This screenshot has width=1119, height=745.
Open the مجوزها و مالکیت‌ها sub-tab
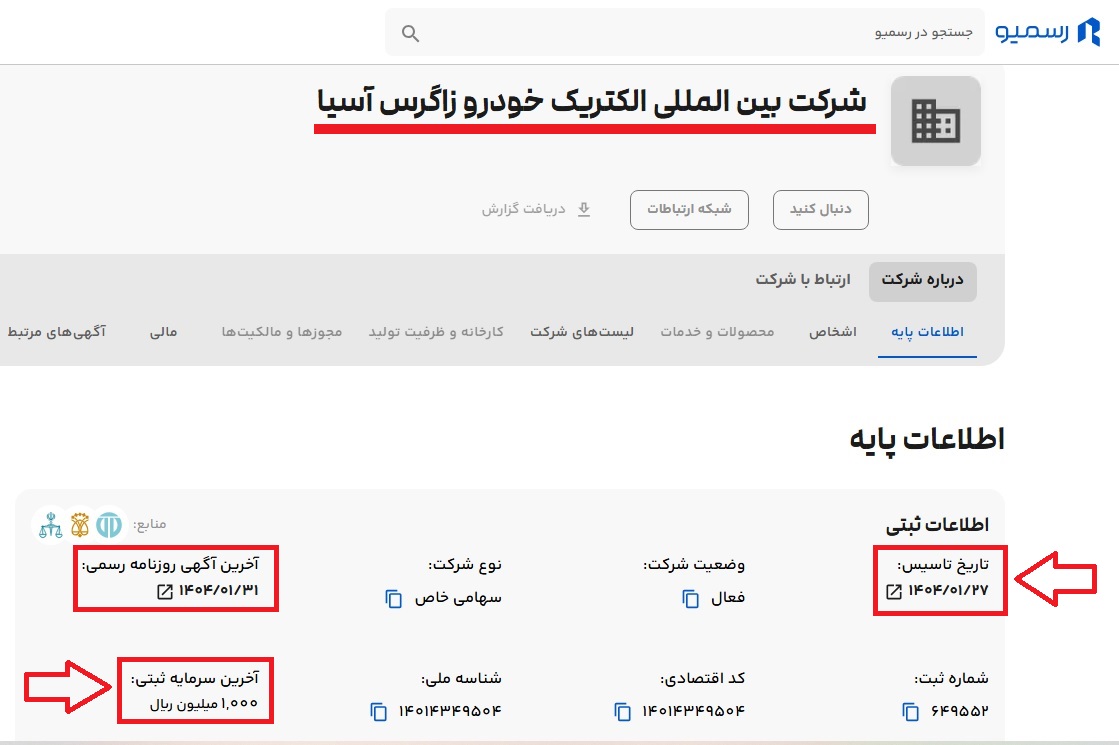pyautogui.click(x=282, y=333)
